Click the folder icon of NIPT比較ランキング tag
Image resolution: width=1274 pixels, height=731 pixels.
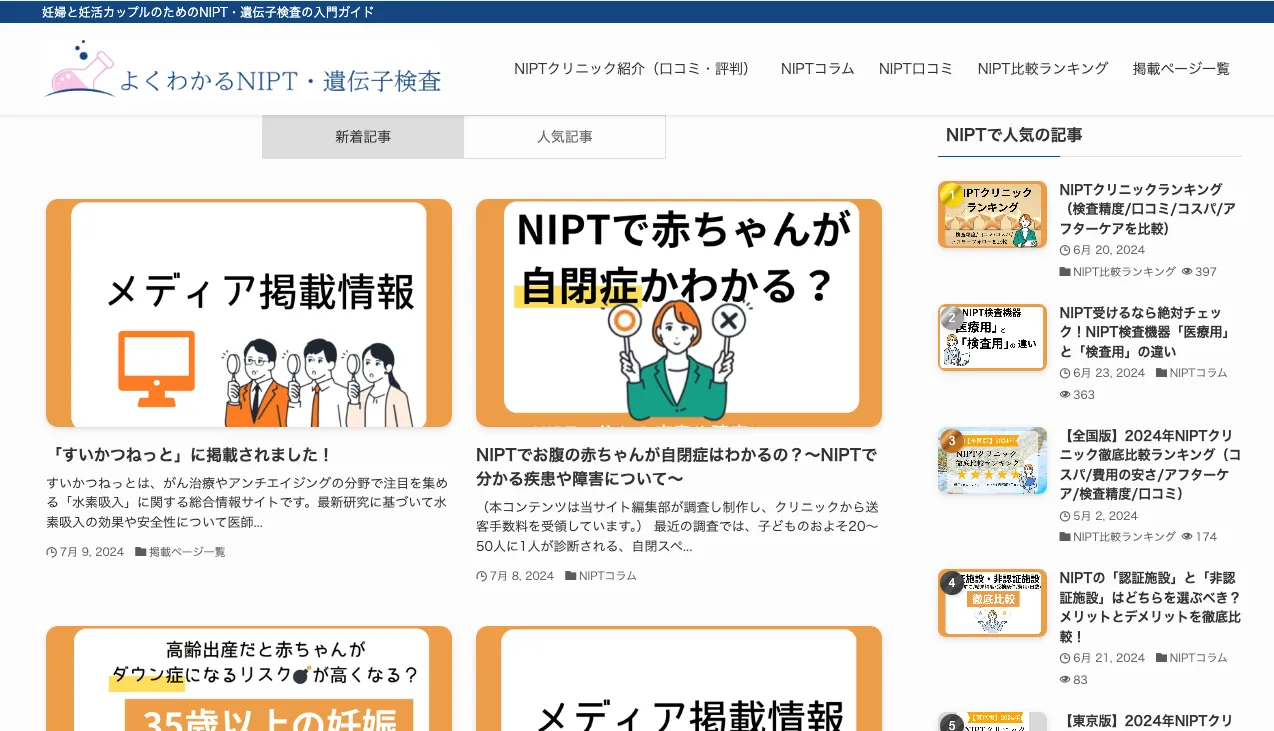click(x=1063, y=271)
